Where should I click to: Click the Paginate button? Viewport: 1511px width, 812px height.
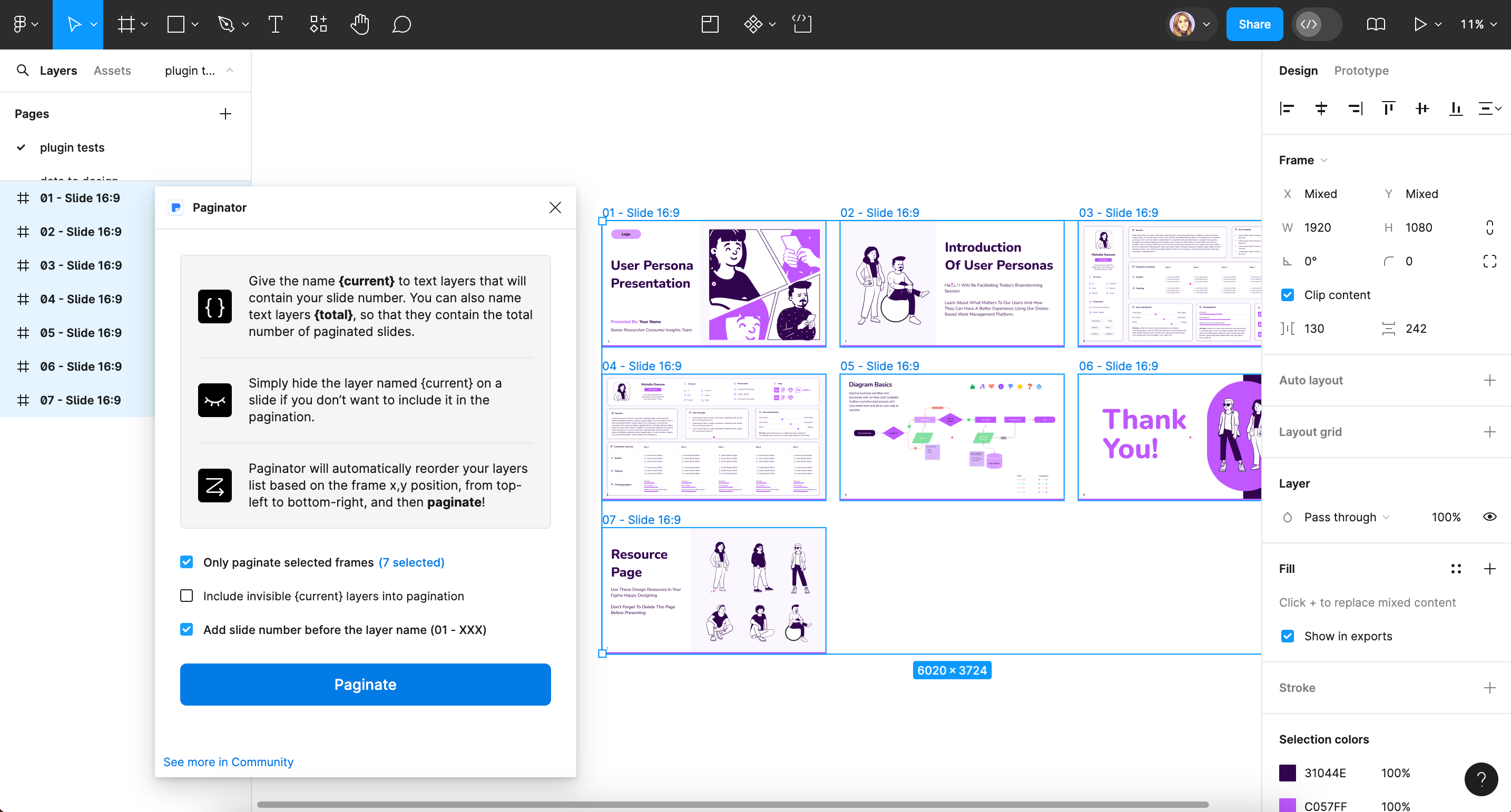[365, 684]
